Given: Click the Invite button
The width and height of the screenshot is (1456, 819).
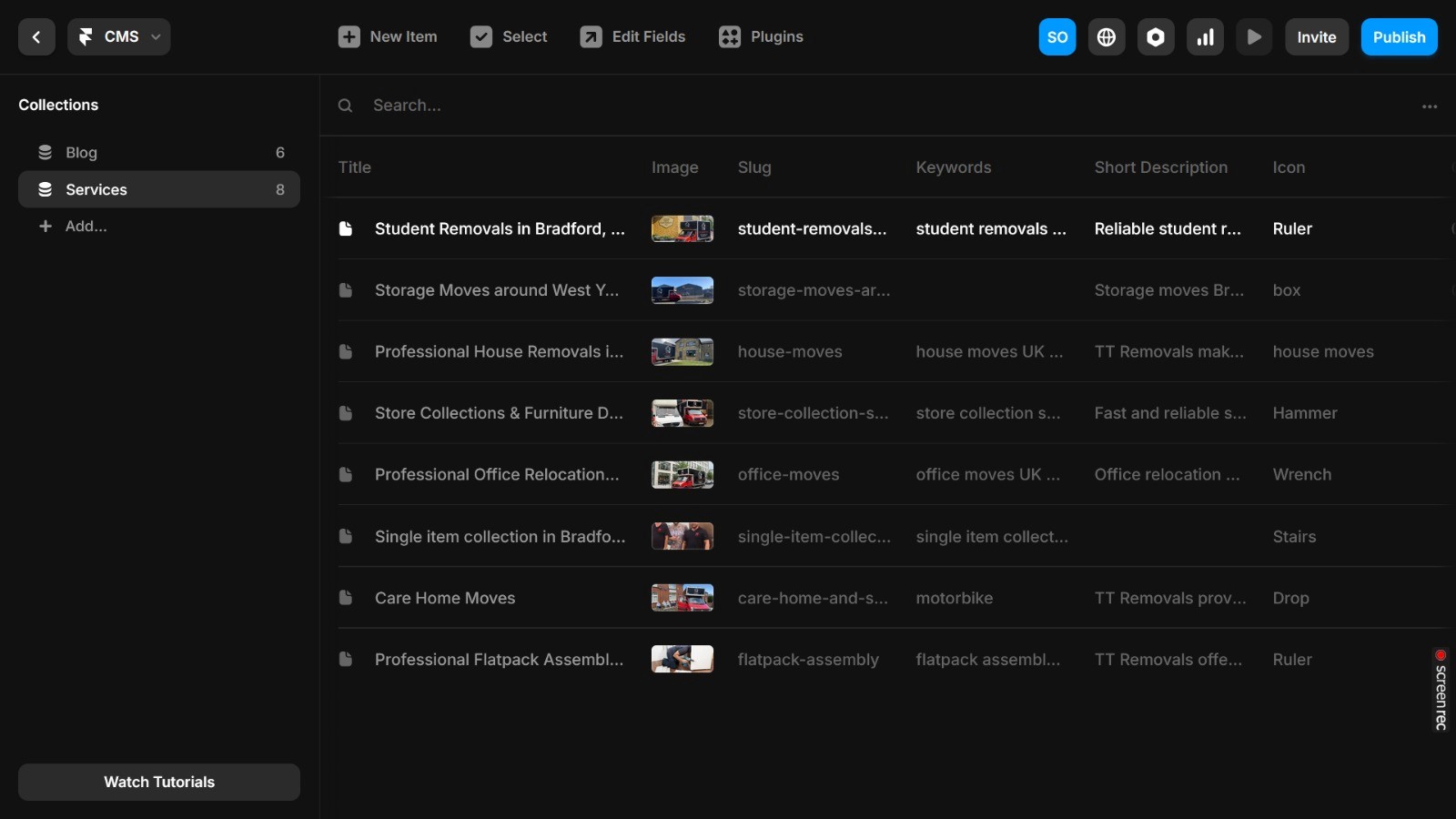Looking at the screenshot, I should [x=1317, y=37].
